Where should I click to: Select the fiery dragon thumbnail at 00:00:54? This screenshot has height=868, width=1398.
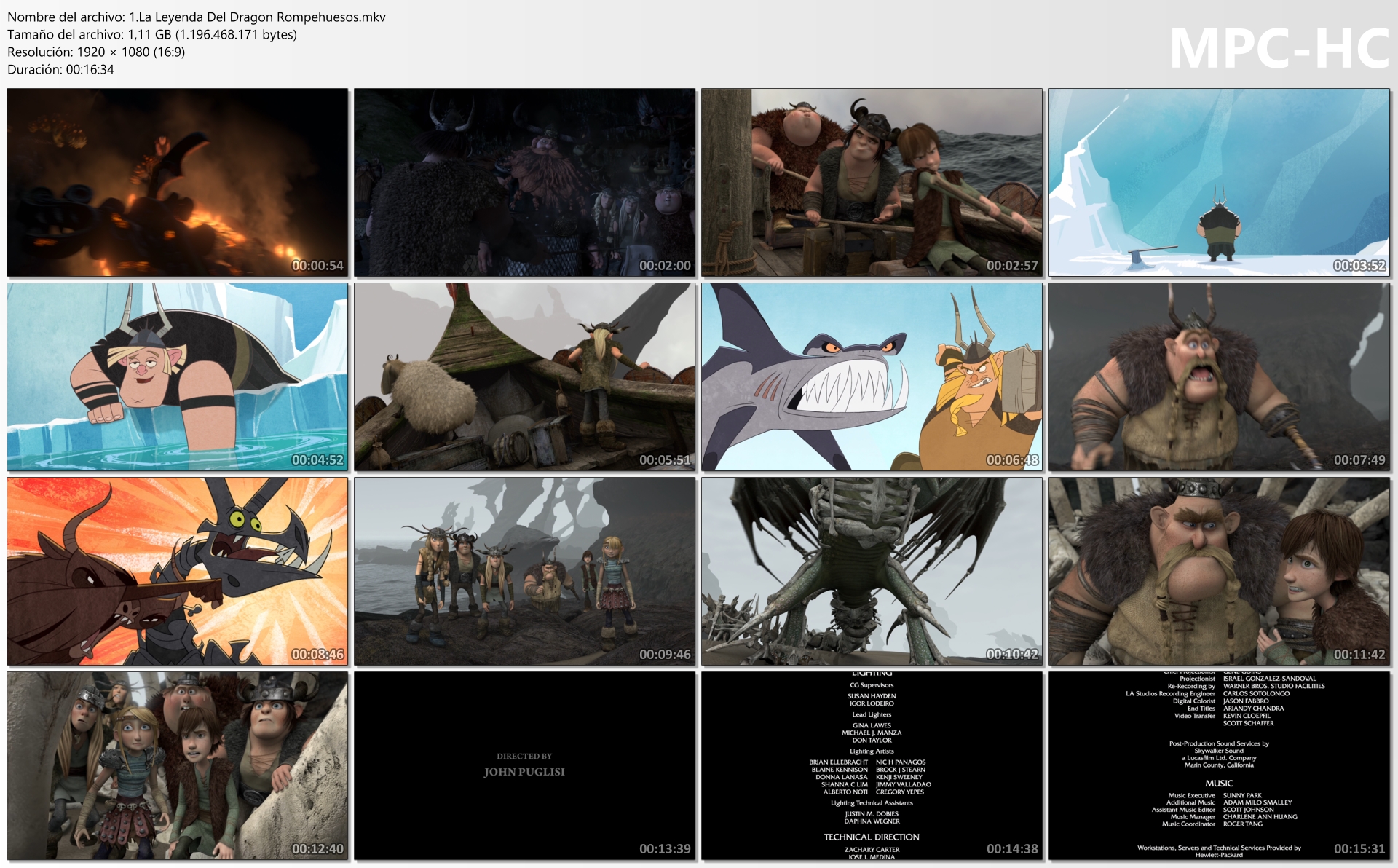click(178, 182)
